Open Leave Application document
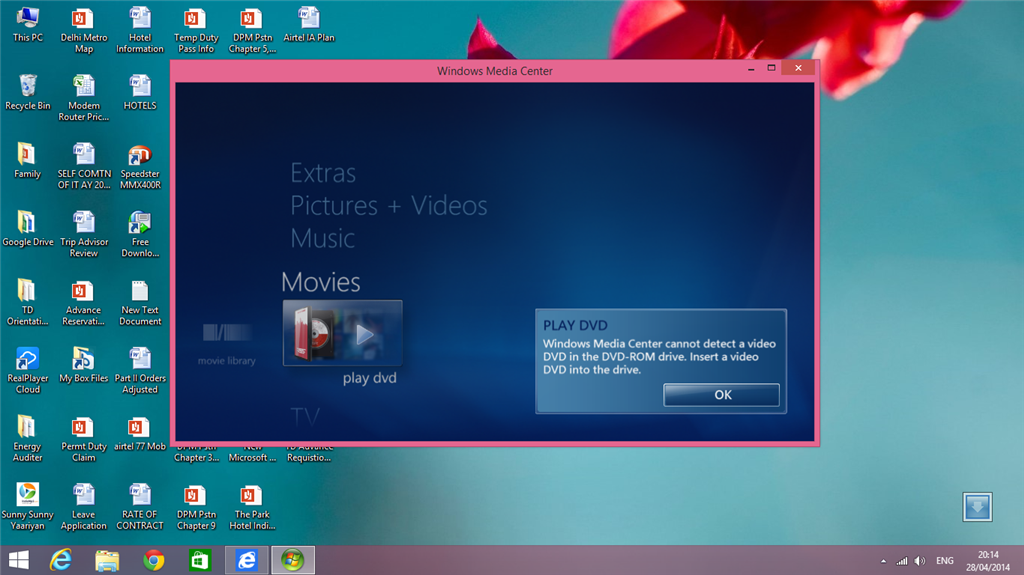 [84, 506]
